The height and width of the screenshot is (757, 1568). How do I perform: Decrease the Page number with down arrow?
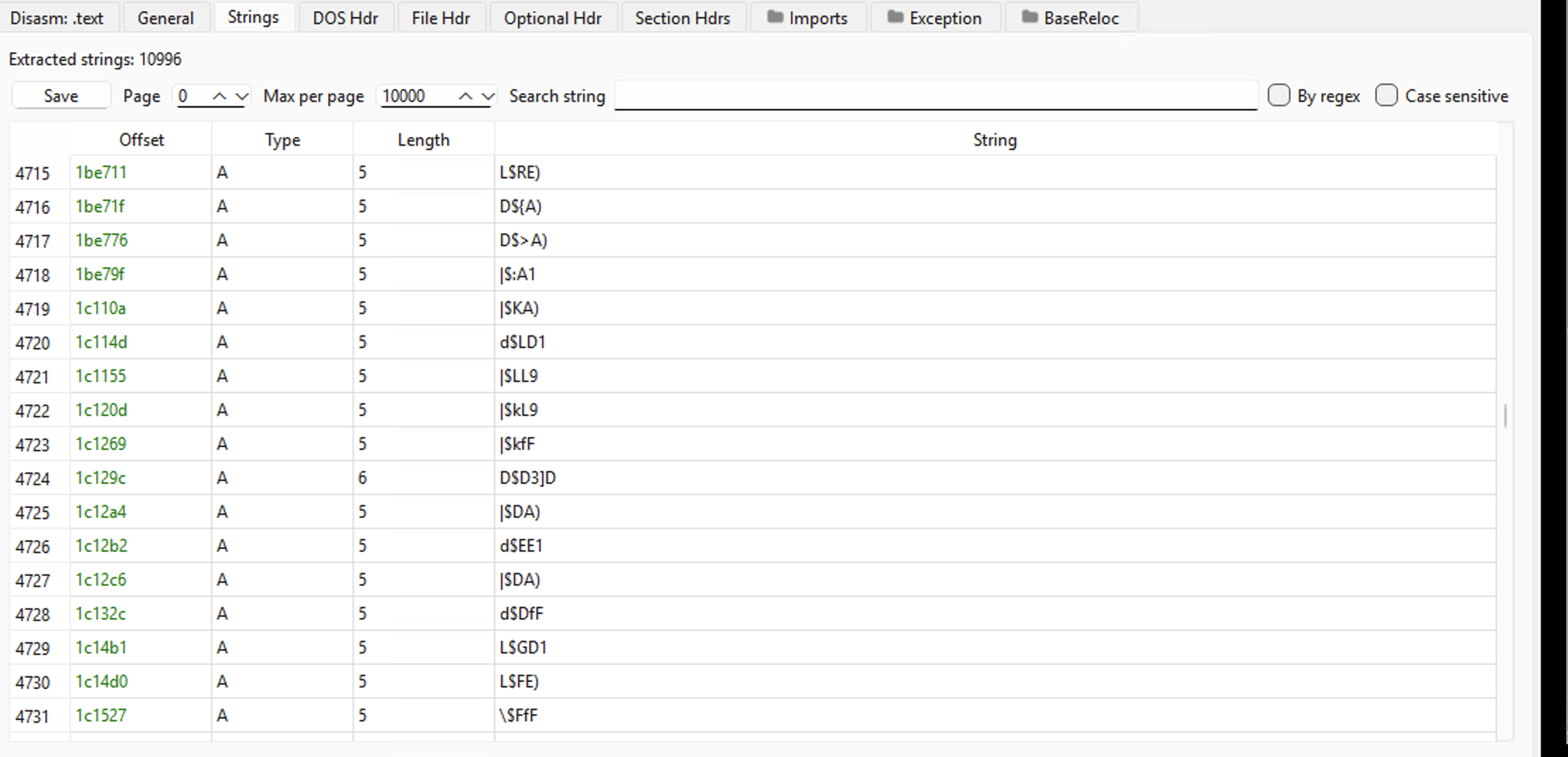(242, 96)
